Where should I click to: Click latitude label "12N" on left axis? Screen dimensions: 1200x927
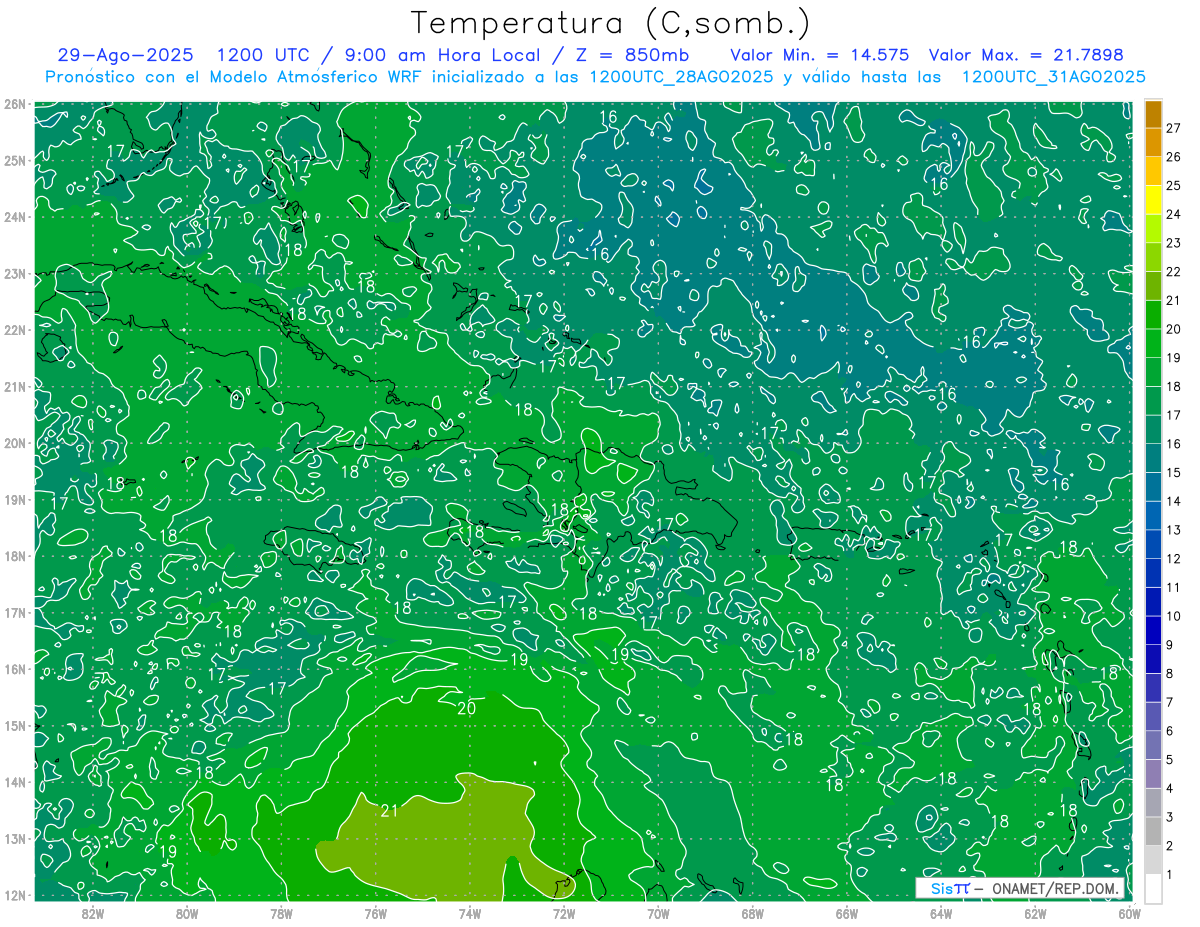pyautogui.click(x=15, y=895)
